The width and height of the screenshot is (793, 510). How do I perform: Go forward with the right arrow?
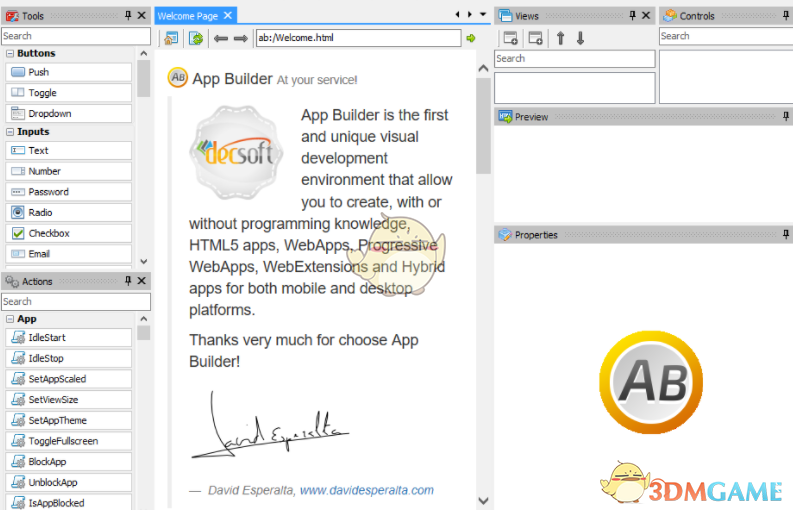pyautogui.click(x=241, y=38)
